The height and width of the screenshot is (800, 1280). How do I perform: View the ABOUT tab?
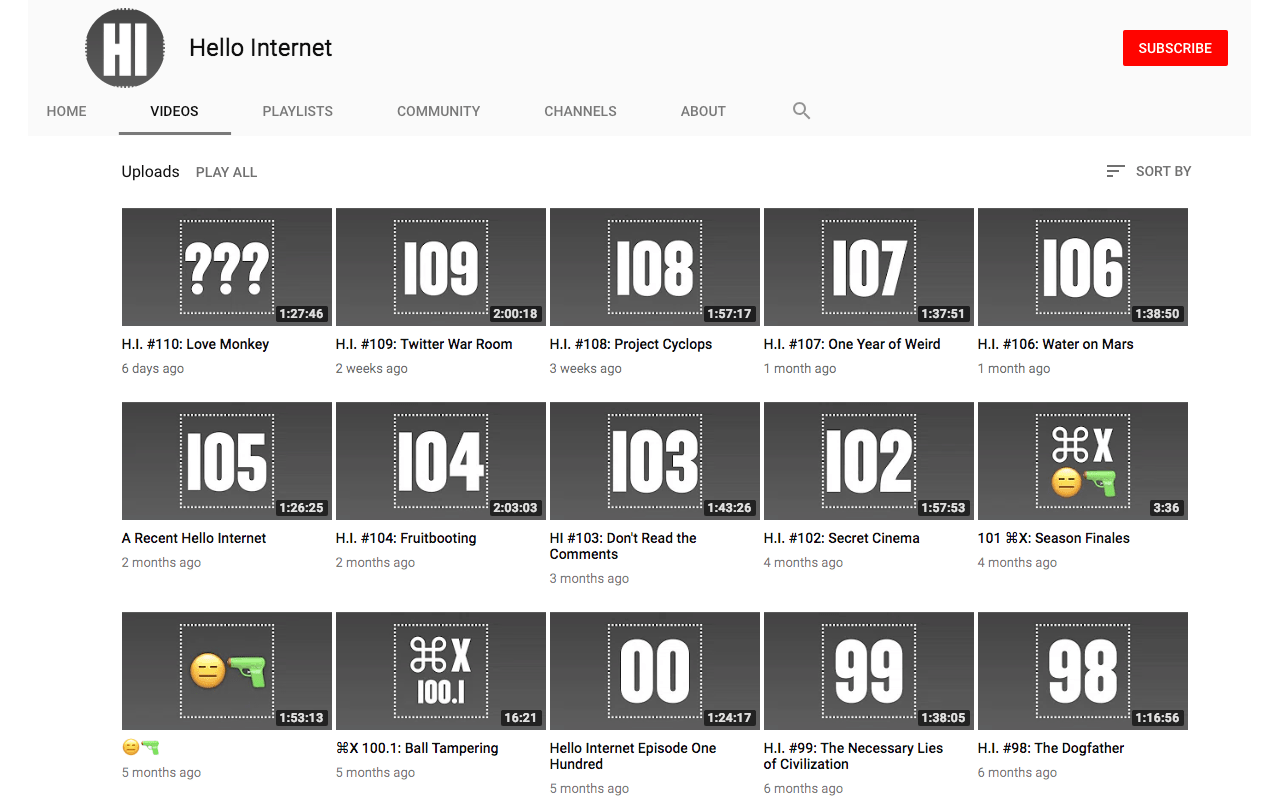click(x=703, y=111)
